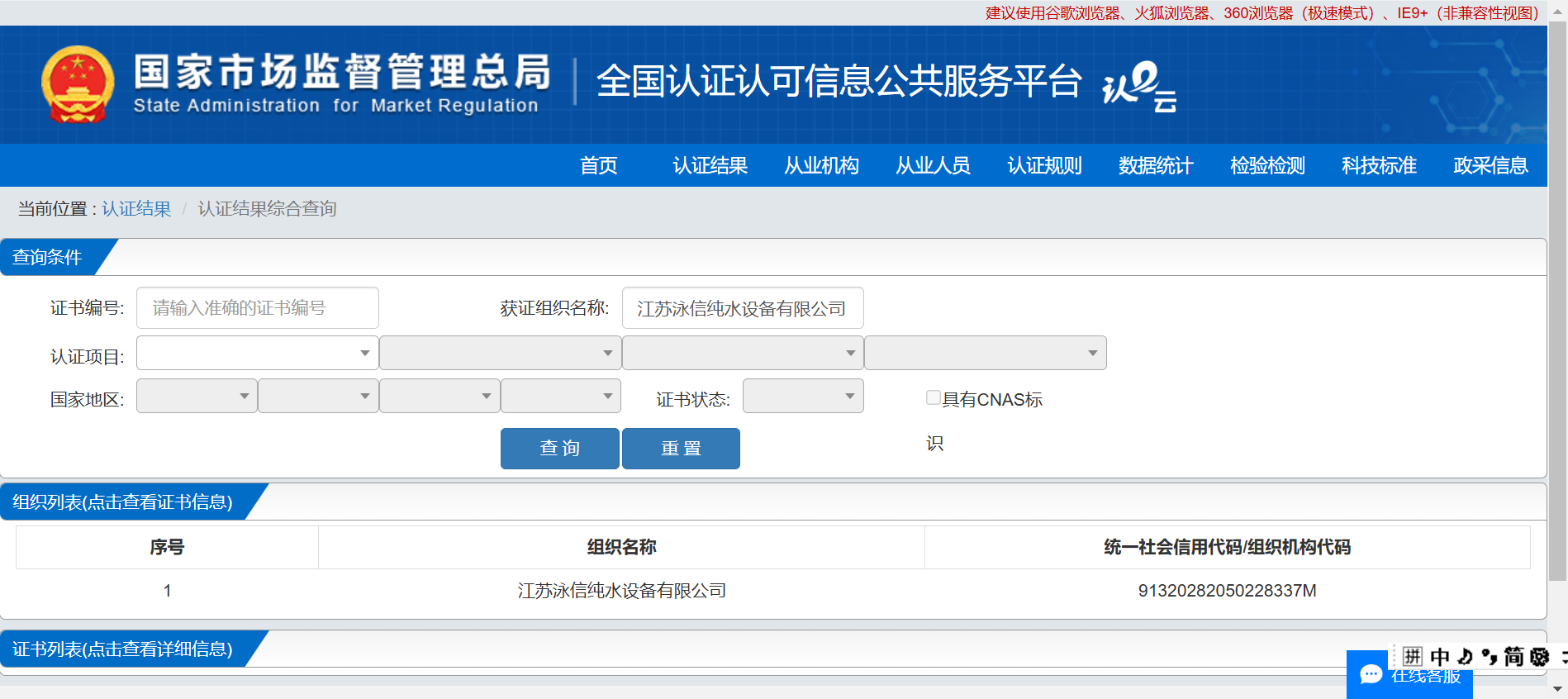Click the 统一社会信用代码/组织机构代码 column header
This screenshot has width=1568, height=699.
[x=1228, y=547]
